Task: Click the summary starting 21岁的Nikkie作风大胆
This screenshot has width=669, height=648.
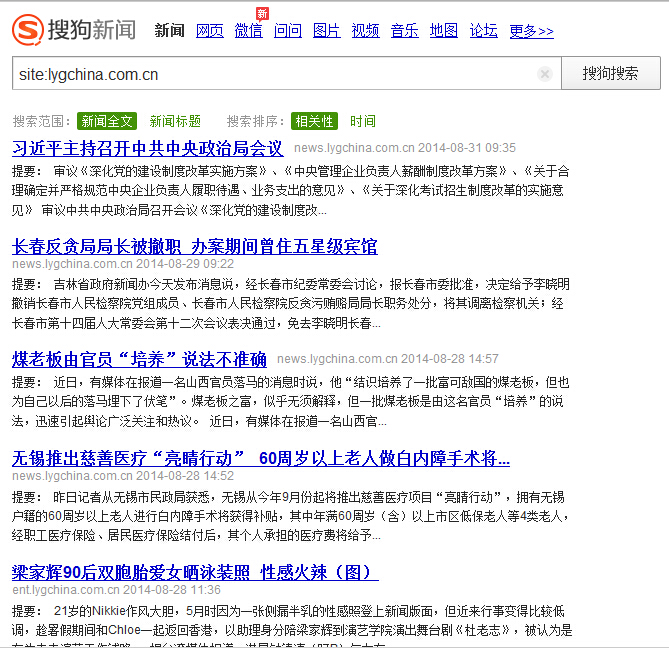Action: pyautogui.click(x=292, y=624)
